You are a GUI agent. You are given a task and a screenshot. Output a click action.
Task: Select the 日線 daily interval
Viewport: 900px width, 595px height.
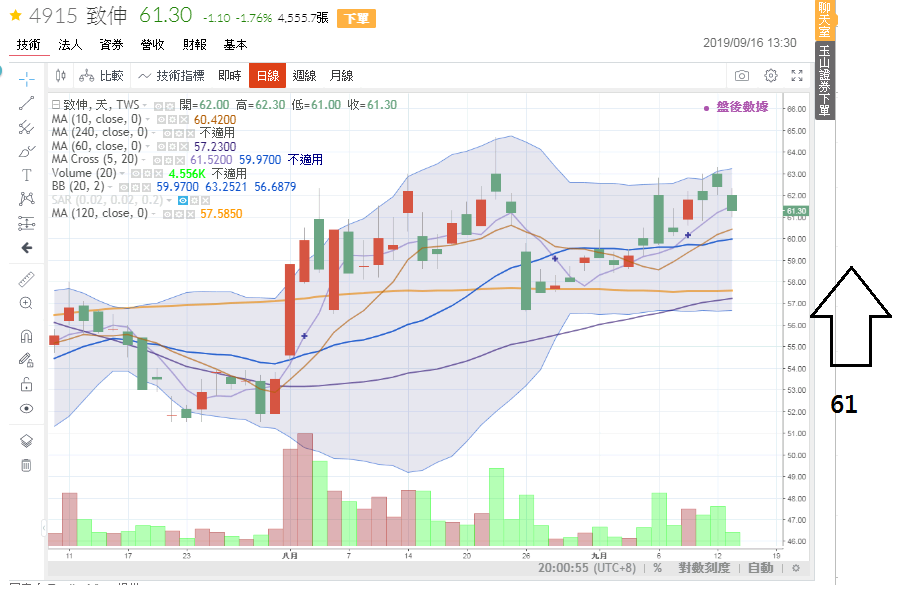(267, 76)
